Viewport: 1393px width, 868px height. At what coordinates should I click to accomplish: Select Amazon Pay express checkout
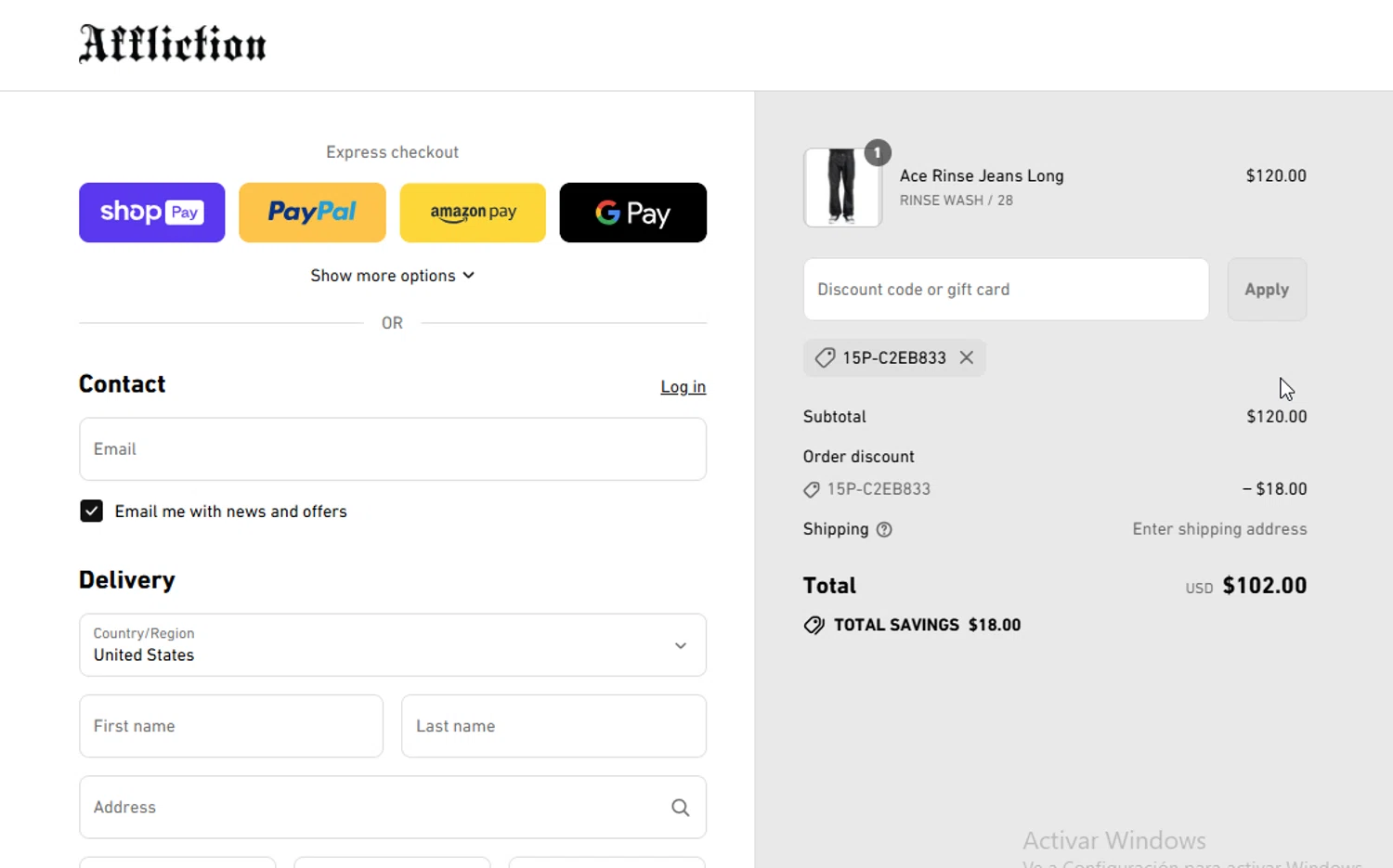tap(473, 213)
